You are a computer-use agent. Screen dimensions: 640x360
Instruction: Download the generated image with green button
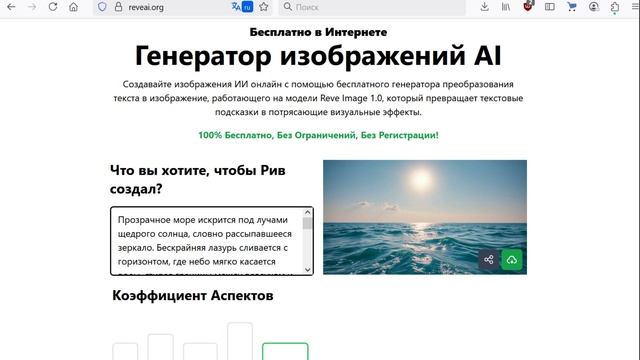(512, 260)
